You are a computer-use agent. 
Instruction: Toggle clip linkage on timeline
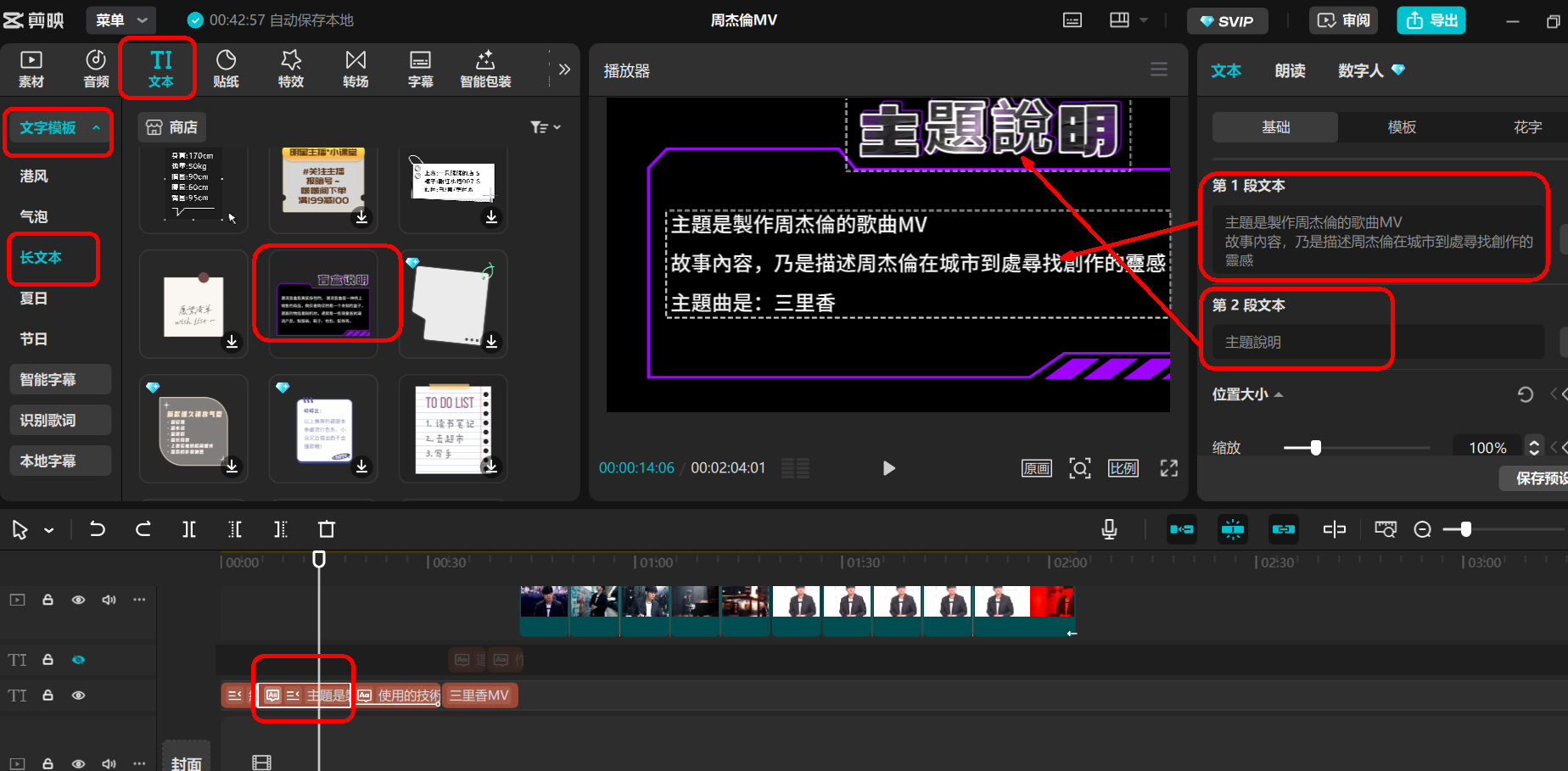point(1284,529)
